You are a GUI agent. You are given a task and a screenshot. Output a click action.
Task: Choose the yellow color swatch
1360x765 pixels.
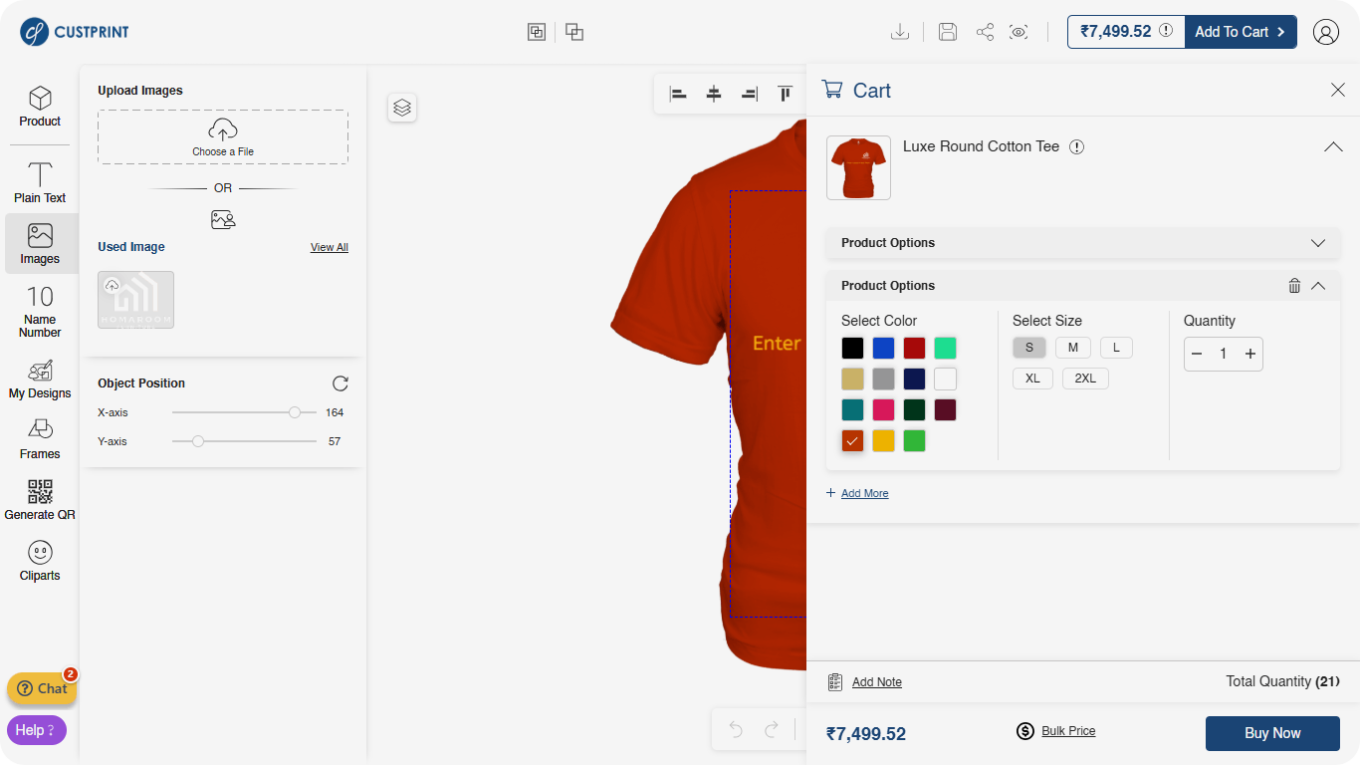click(x=883, y=441)
